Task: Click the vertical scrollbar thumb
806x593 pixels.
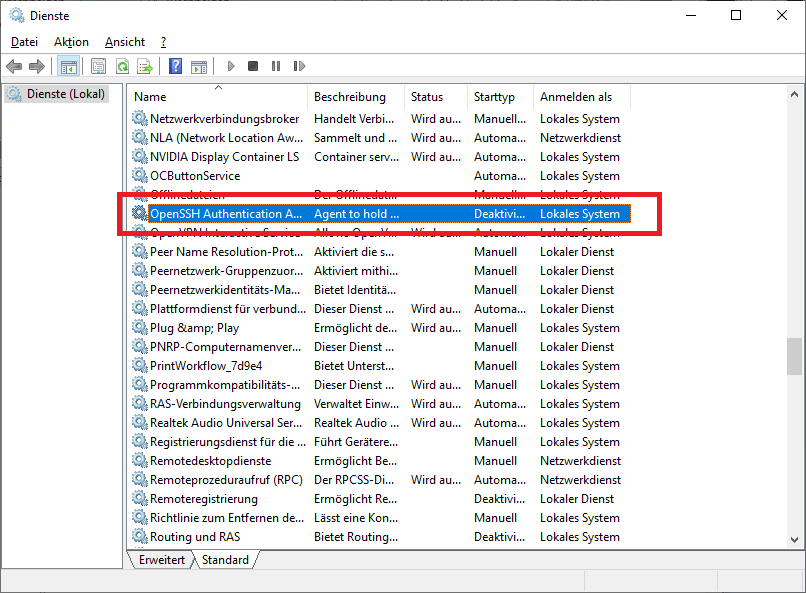Action: point(794,354)
